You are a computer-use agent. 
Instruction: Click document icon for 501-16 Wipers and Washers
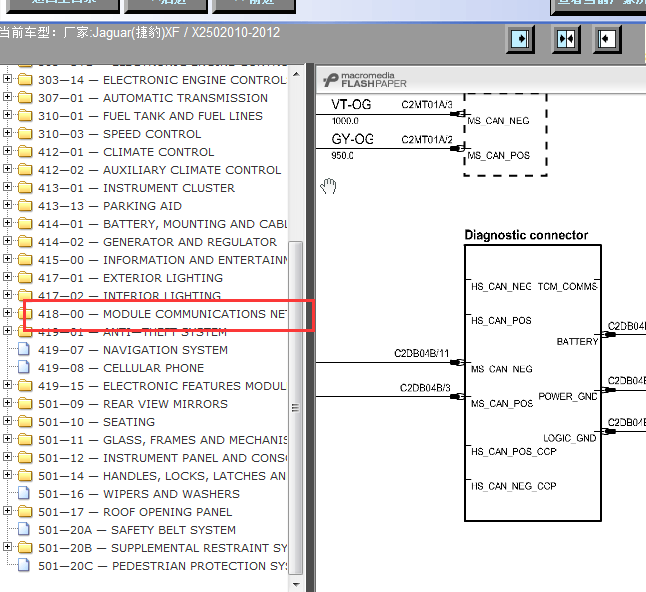click(24, 494)
